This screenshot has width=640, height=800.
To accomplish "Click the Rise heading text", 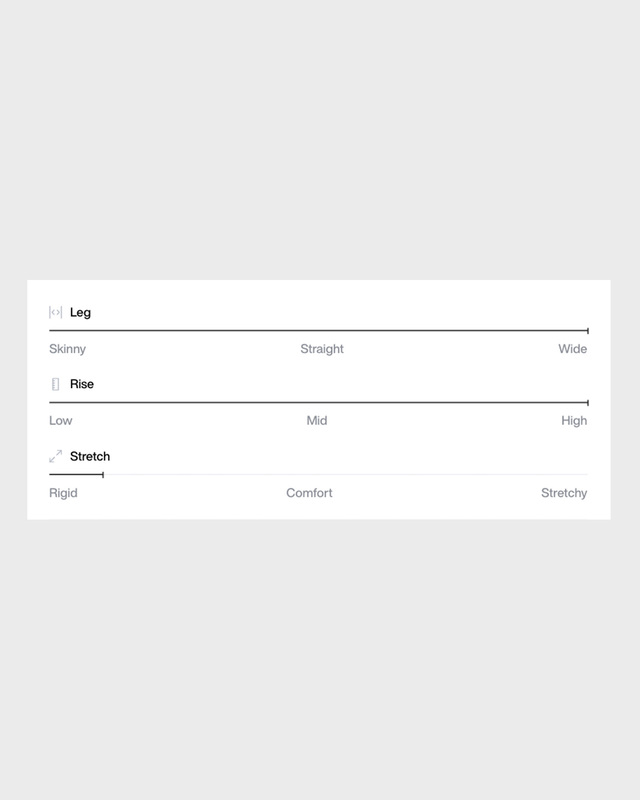I will pos(82,384).
